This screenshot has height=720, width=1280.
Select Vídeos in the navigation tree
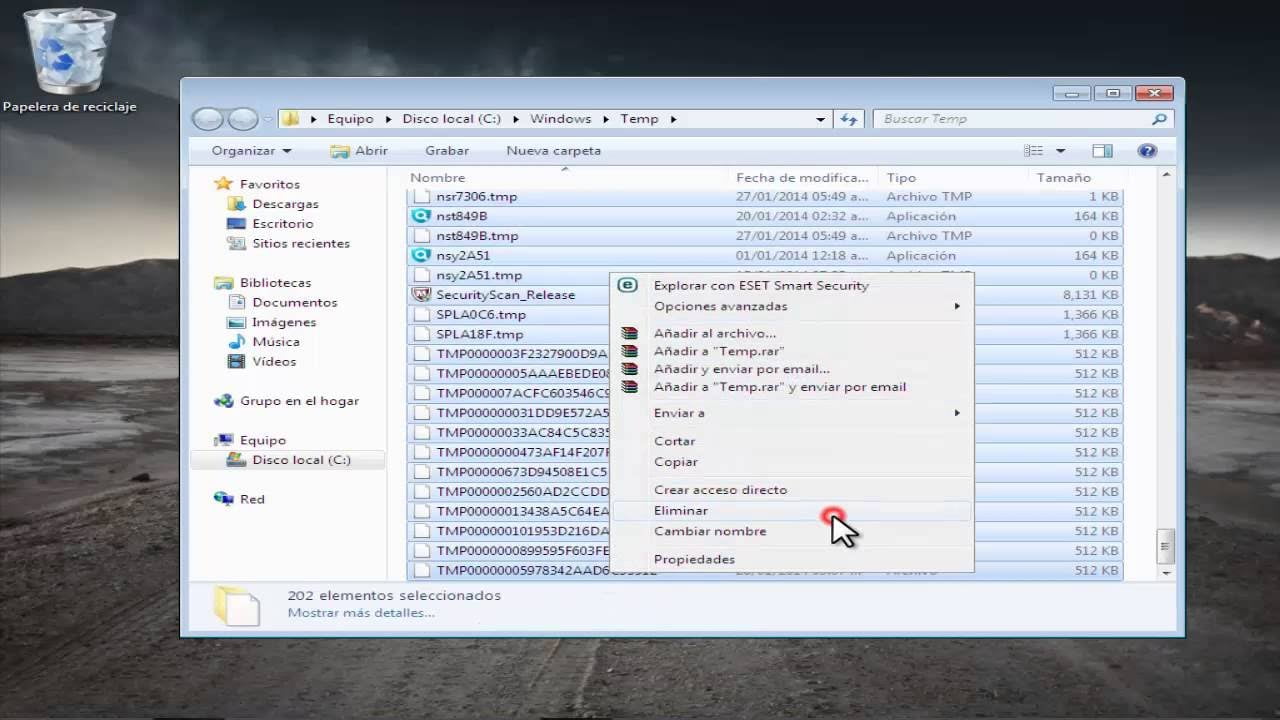[274, 361]
